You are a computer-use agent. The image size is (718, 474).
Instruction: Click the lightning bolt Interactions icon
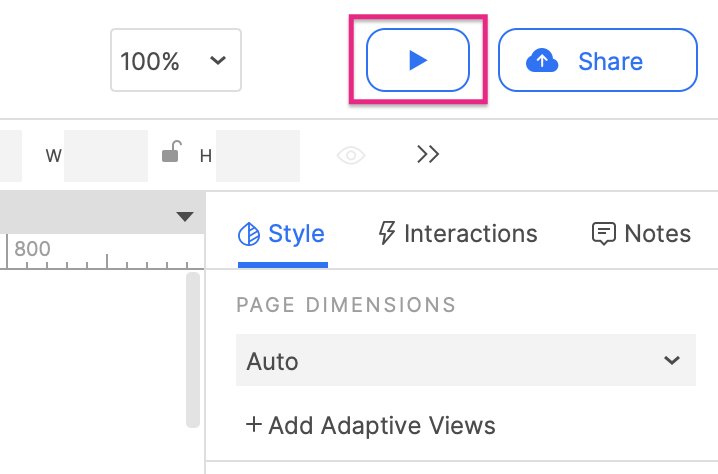tap(386, 234)
